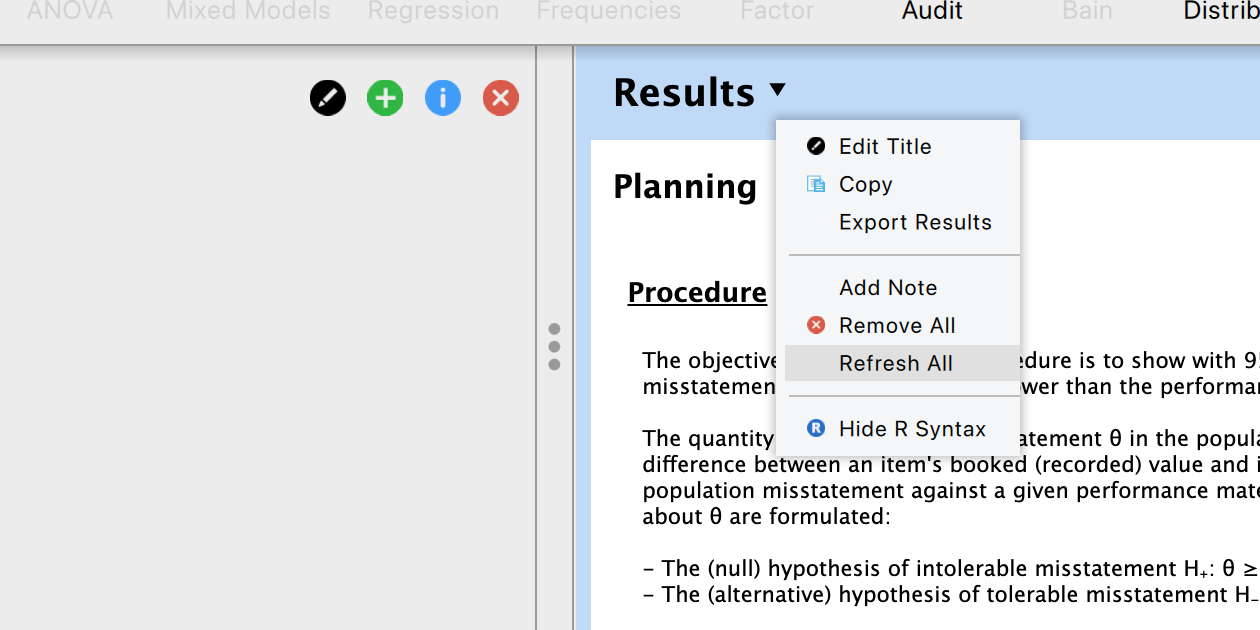Select Edit Title from the menu
Screen dimensions: 1260x630
pyautogui.click(x=883, y=146)
